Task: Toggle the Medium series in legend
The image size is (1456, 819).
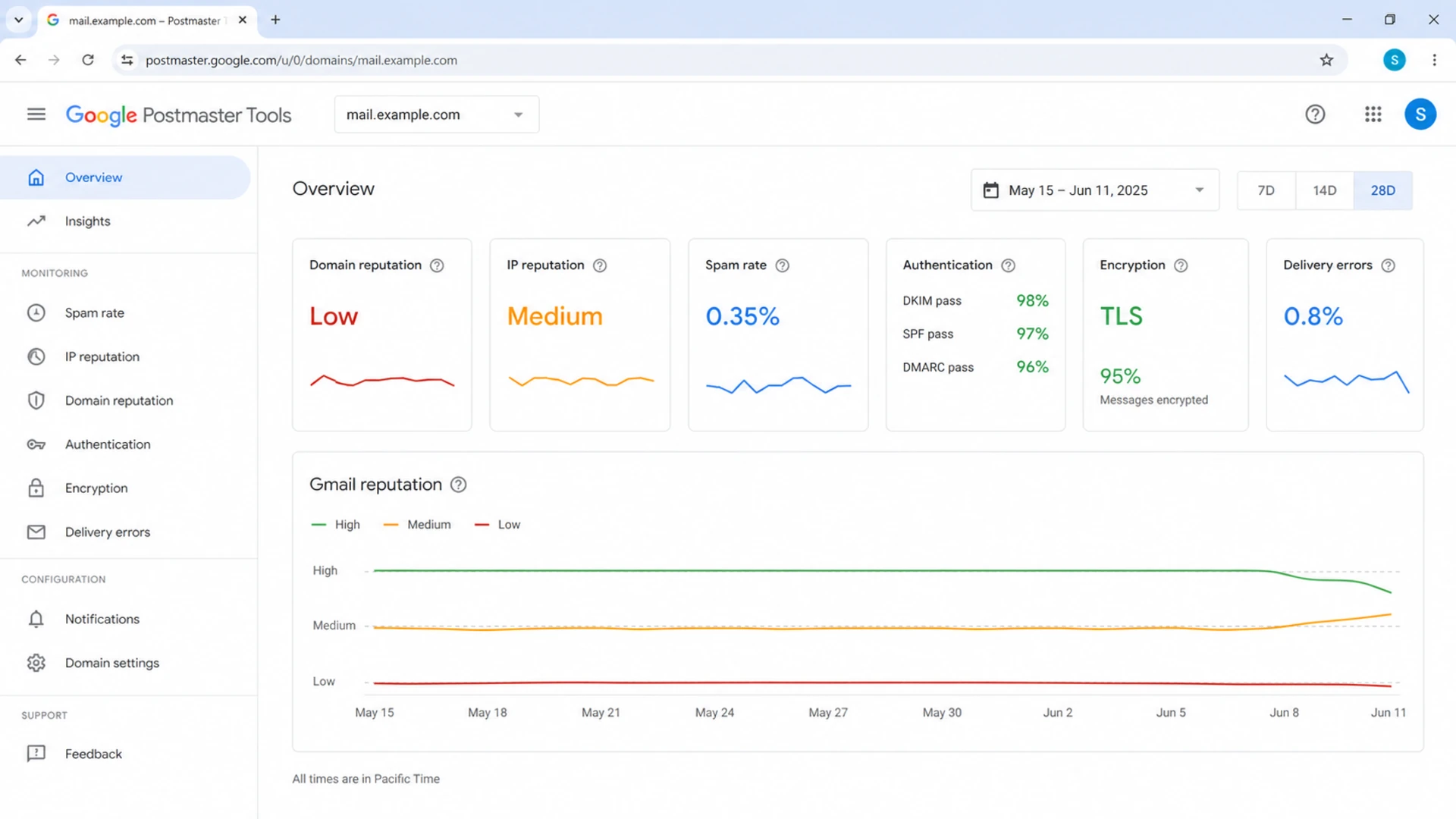Action: pos(417,525)
